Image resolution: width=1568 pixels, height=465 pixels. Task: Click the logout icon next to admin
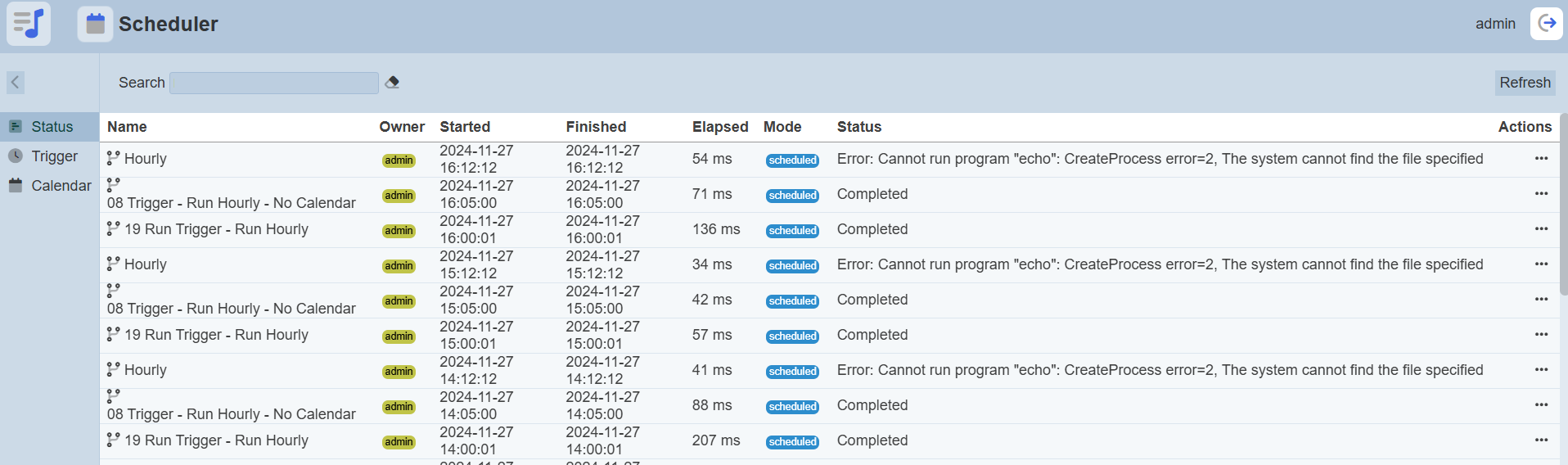pyautogui.click(x=1546, y=24)
